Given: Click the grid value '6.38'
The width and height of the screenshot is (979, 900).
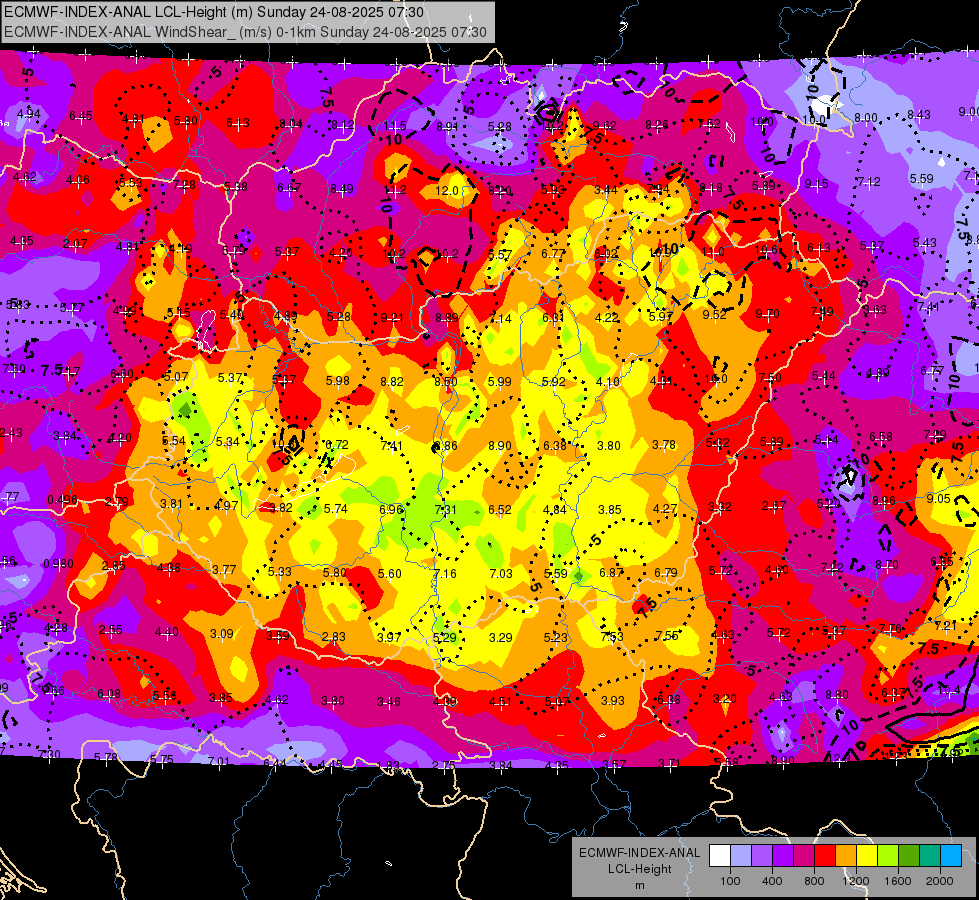Looking at the screenshot, I should coord(554,445).
